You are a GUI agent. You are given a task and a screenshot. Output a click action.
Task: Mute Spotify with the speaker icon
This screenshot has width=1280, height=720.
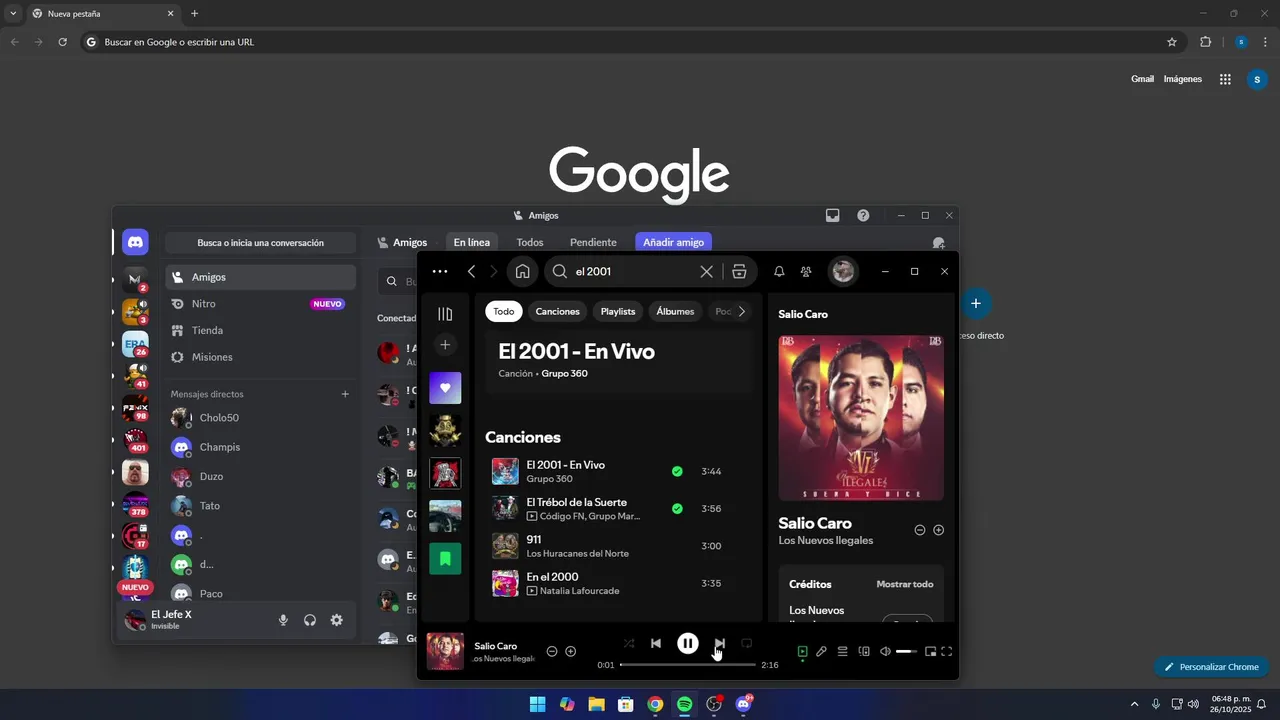885,652
